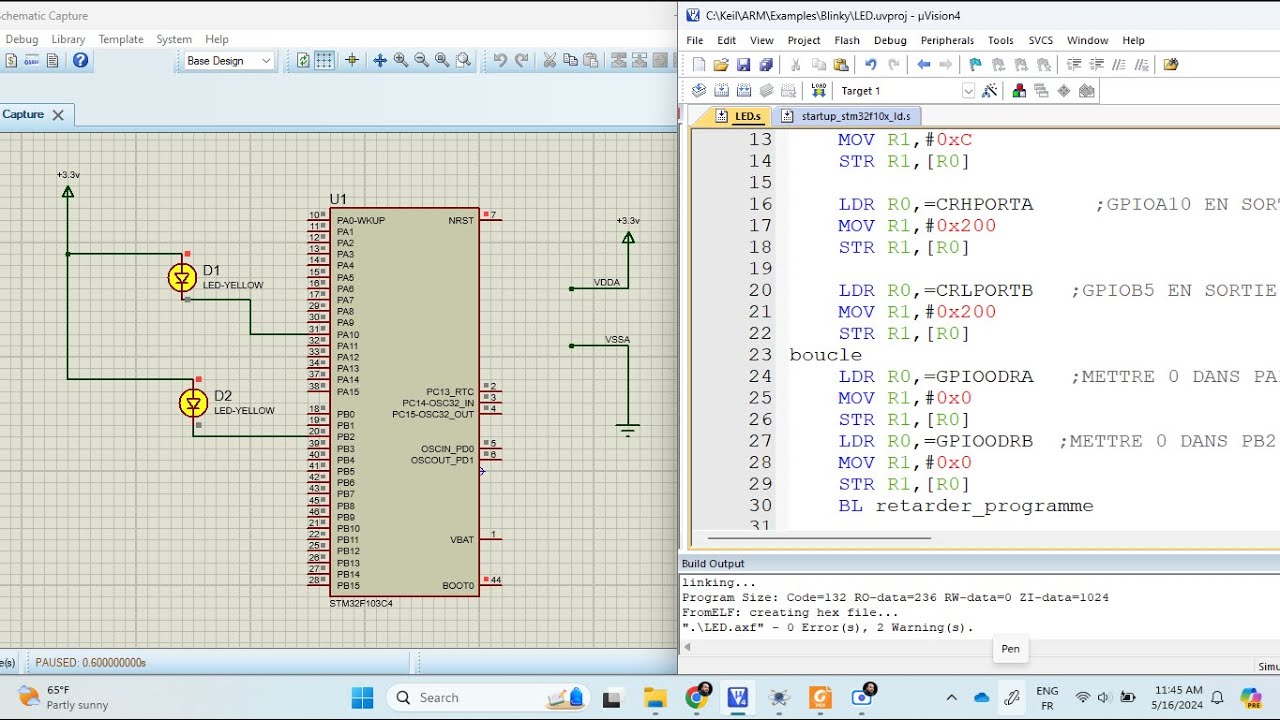
Task: Click the STM32F103C4 U1 chip body
Action: [404, 403]
